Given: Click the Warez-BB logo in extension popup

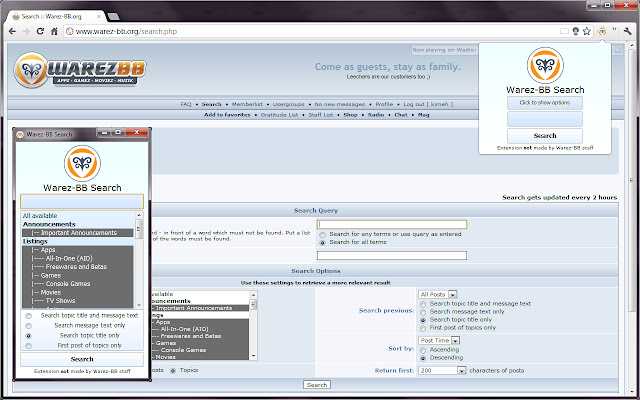Looking at the screenshot, I should click(545, 65).
